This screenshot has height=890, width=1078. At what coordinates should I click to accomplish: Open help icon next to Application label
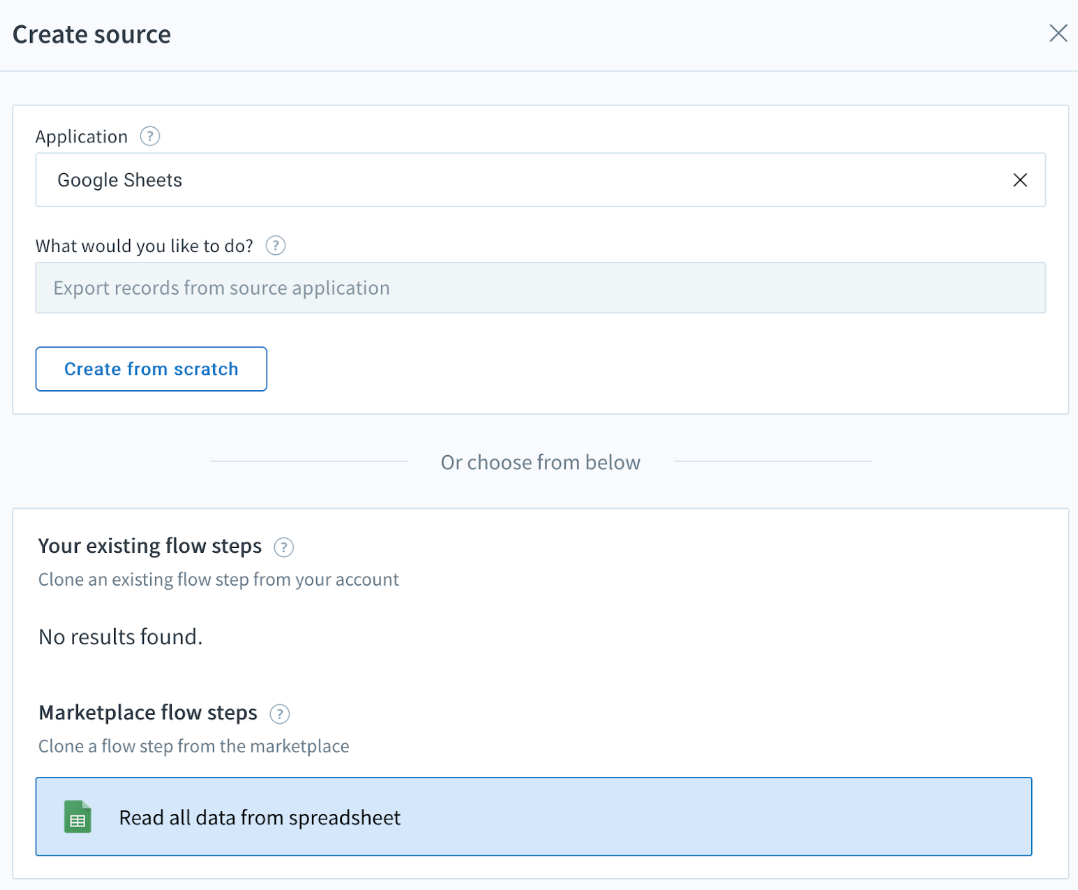point(150,136)
